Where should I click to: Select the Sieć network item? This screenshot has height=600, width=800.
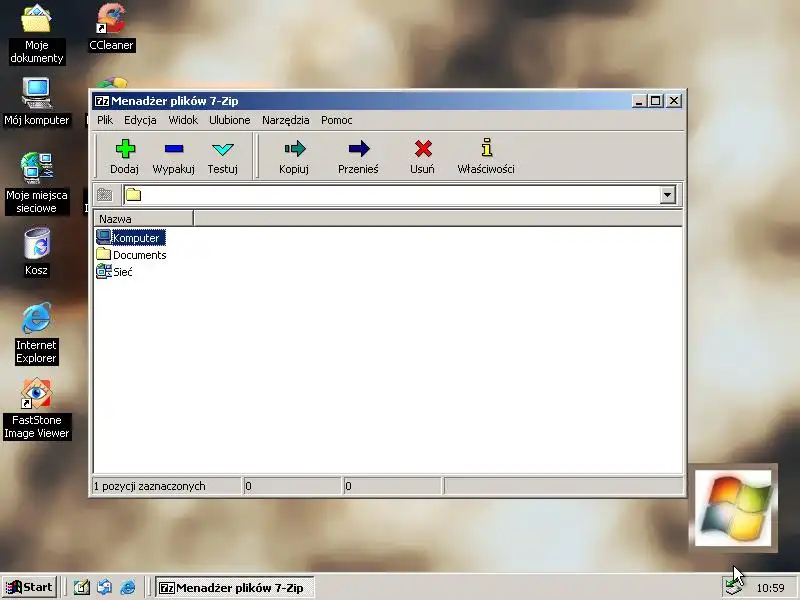(114, 271)
